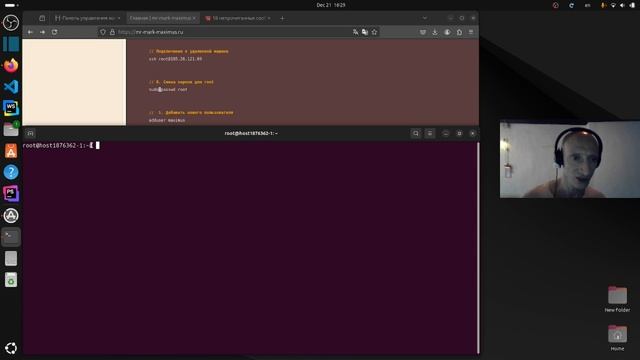Open Activities in the top-left corner

(11, 5)
